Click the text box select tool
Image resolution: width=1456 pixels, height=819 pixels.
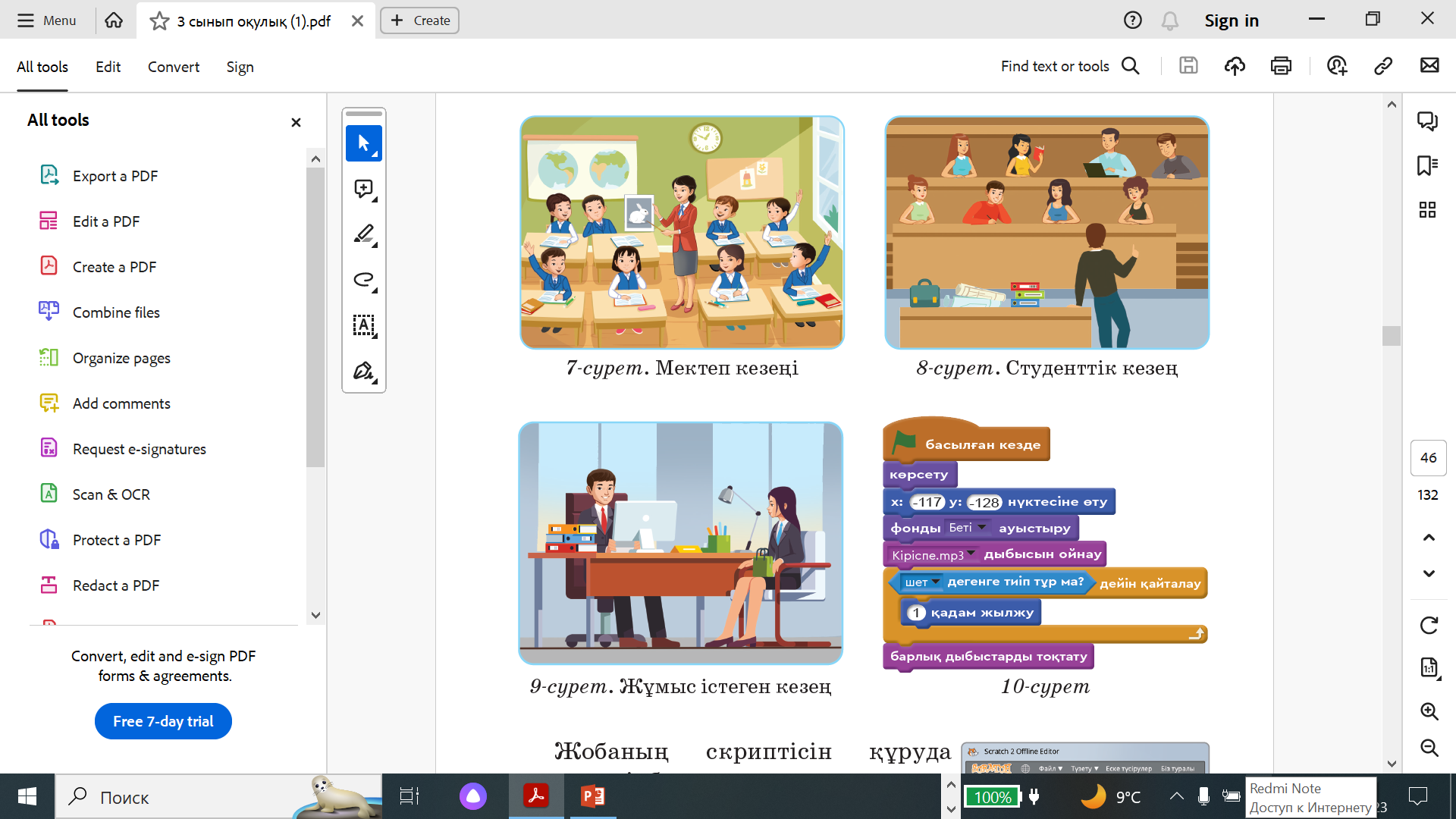point(364,325)
